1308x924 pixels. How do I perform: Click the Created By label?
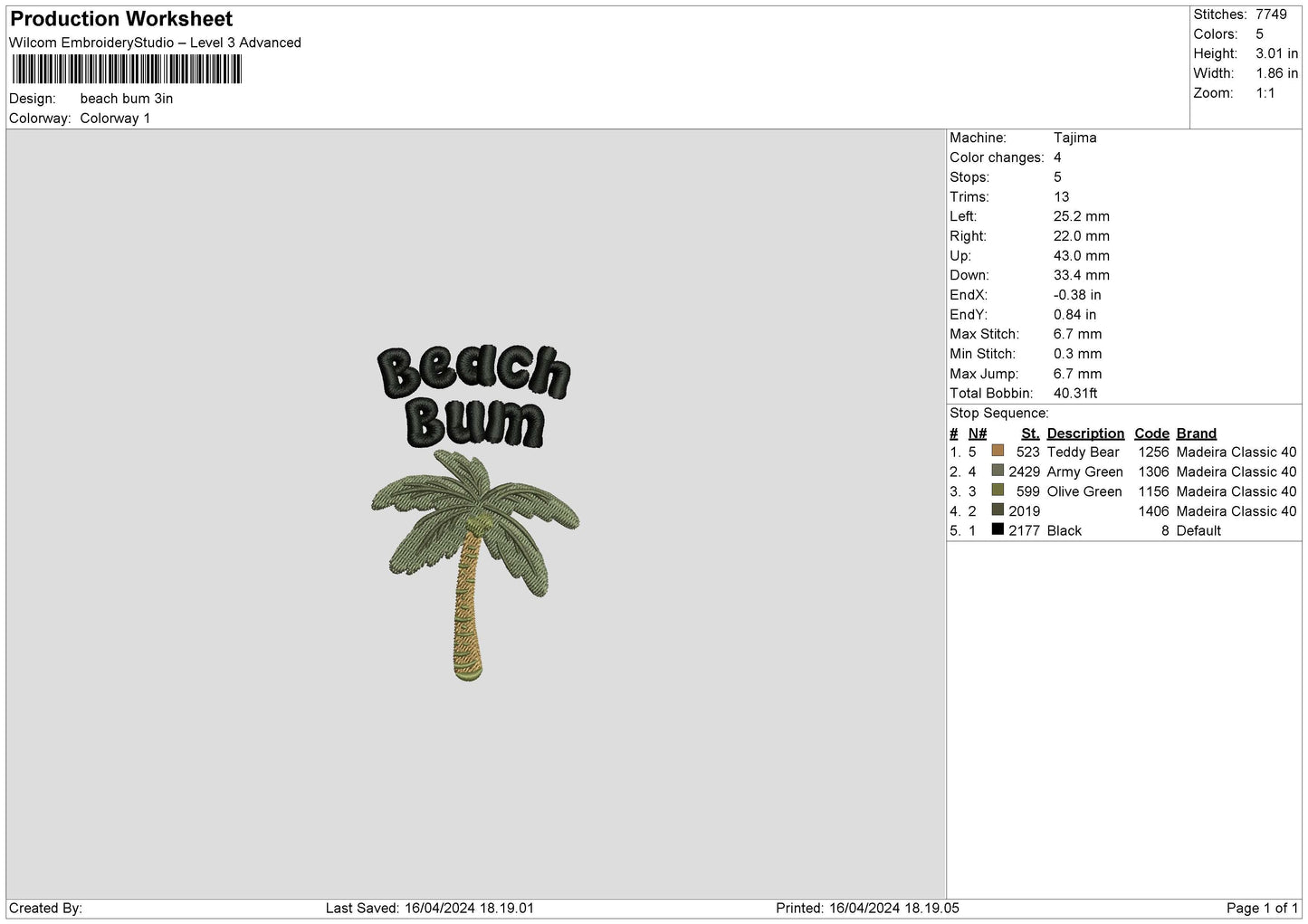click(x=45, y=909)
